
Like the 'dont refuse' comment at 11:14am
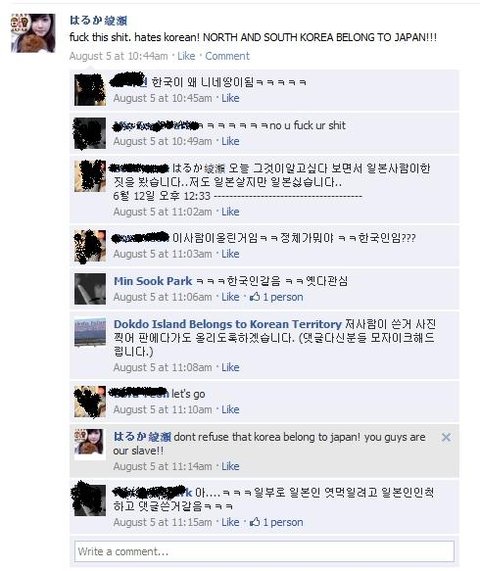coord(230,466)
